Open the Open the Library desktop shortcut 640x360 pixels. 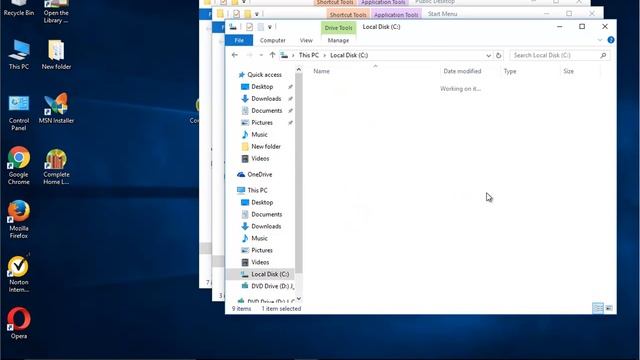[56, 11]
